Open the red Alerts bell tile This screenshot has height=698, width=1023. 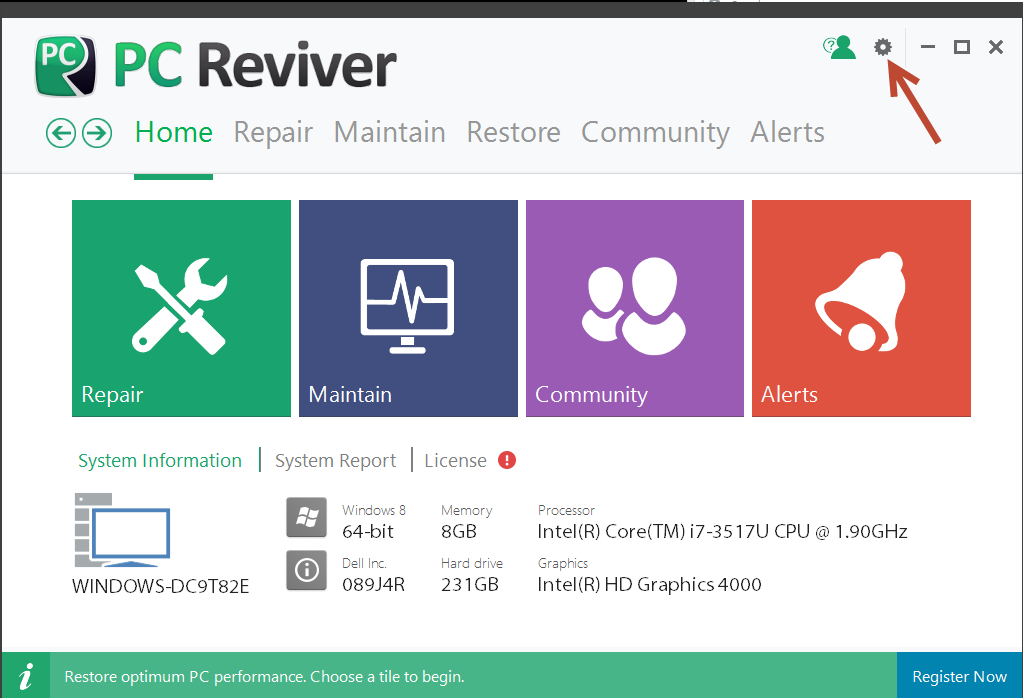point(861,308)
